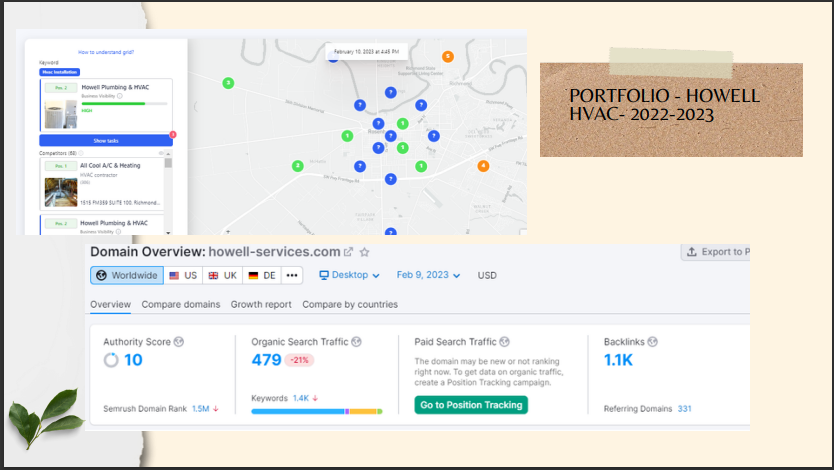This screenshot has width=834, height=470.
Task: Click the competitors list scrollbar up arrow
Action: tap(168, 154)
